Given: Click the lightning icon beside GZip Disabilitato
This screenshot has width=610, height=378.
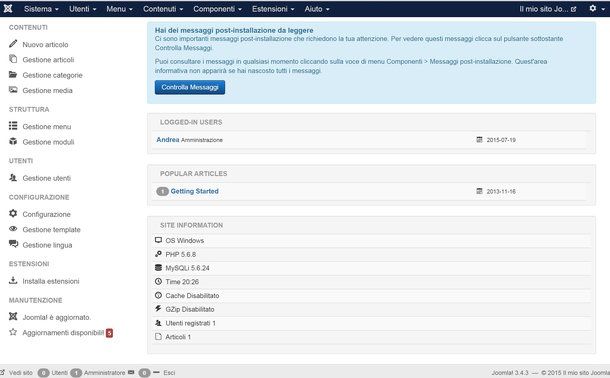Looking at the screenshot, I should tap(158, 308).
